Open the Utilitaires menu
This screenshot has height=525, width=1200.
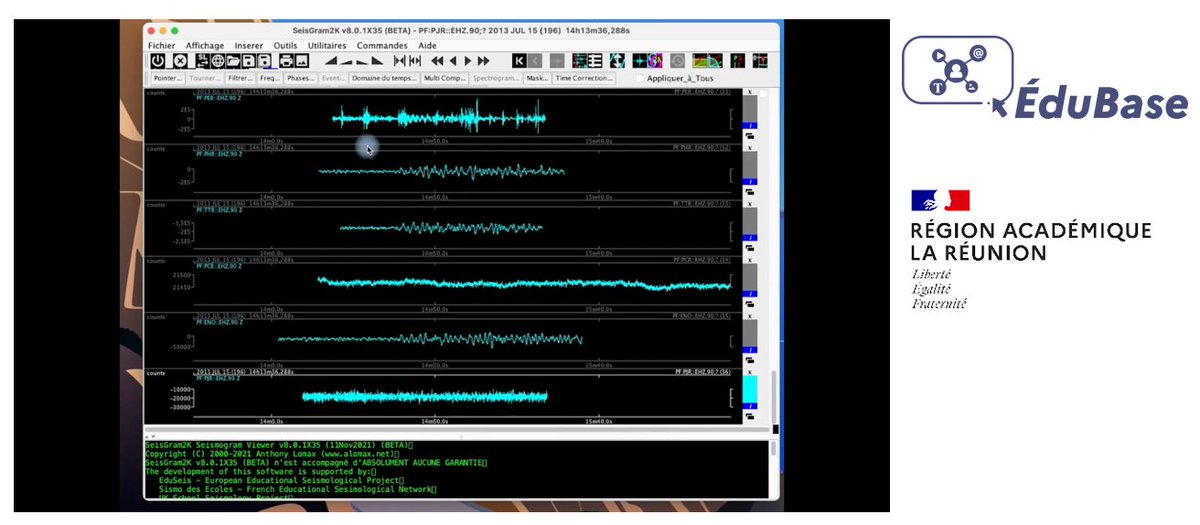coord(327,45)
